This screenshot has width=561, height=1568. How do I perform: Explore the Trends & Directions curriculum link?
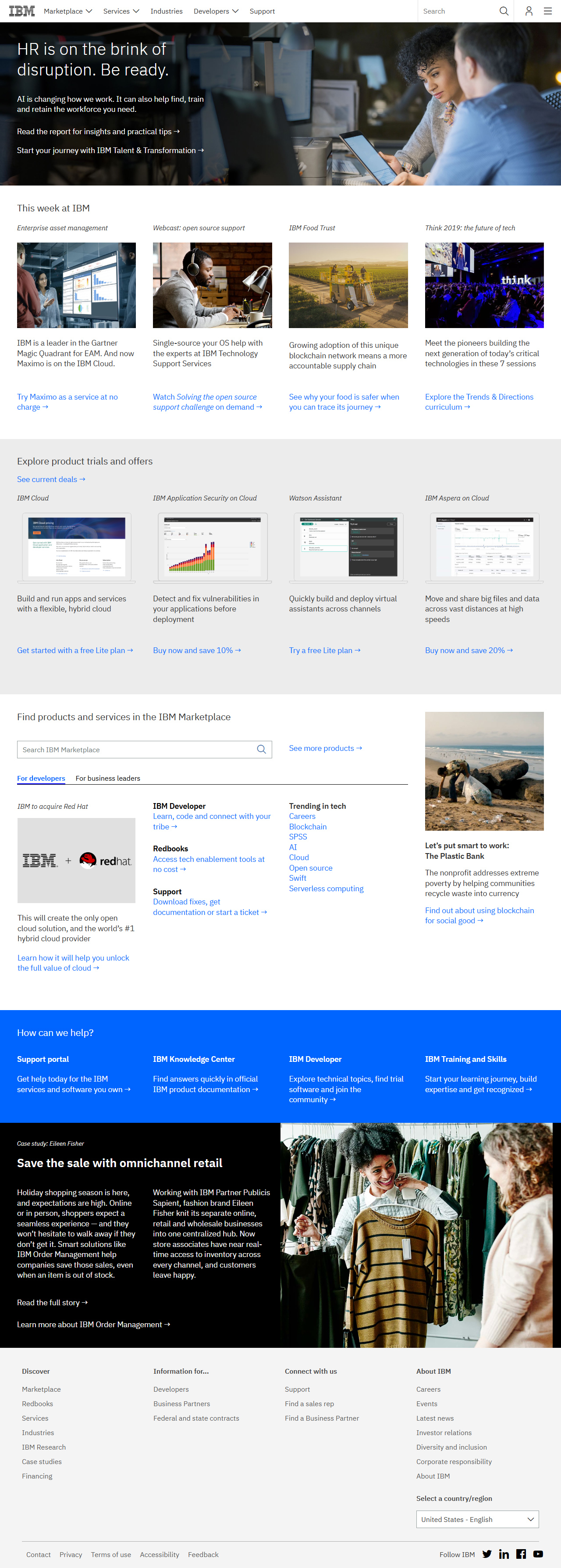click(479, 402)
